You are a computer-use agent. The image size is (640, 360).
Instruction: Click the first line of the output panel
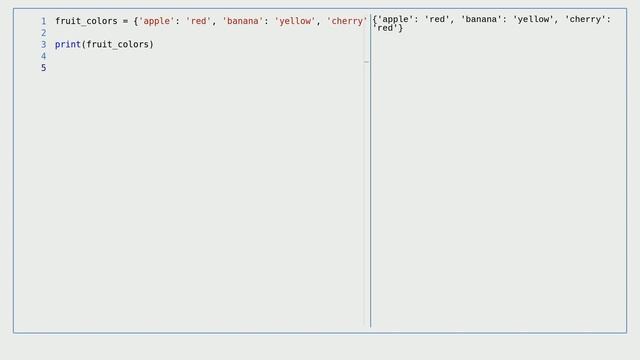[x=491, y=19]
